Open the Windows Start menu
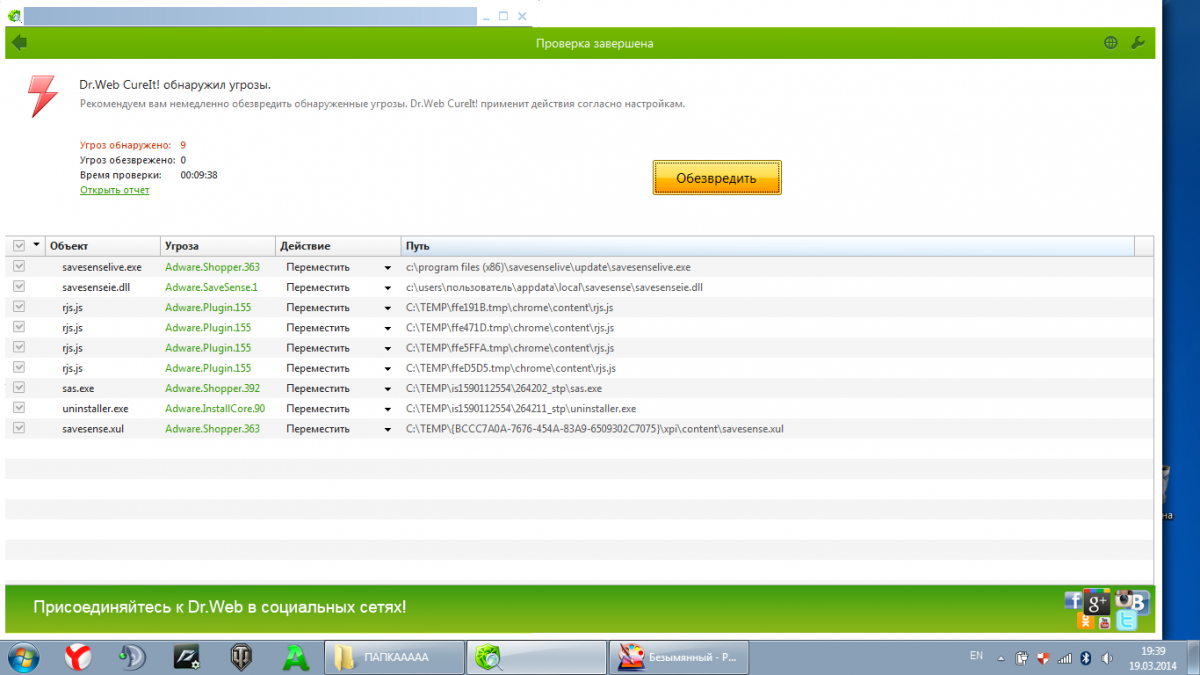The image size is (1200, 675). coord(22,657)
